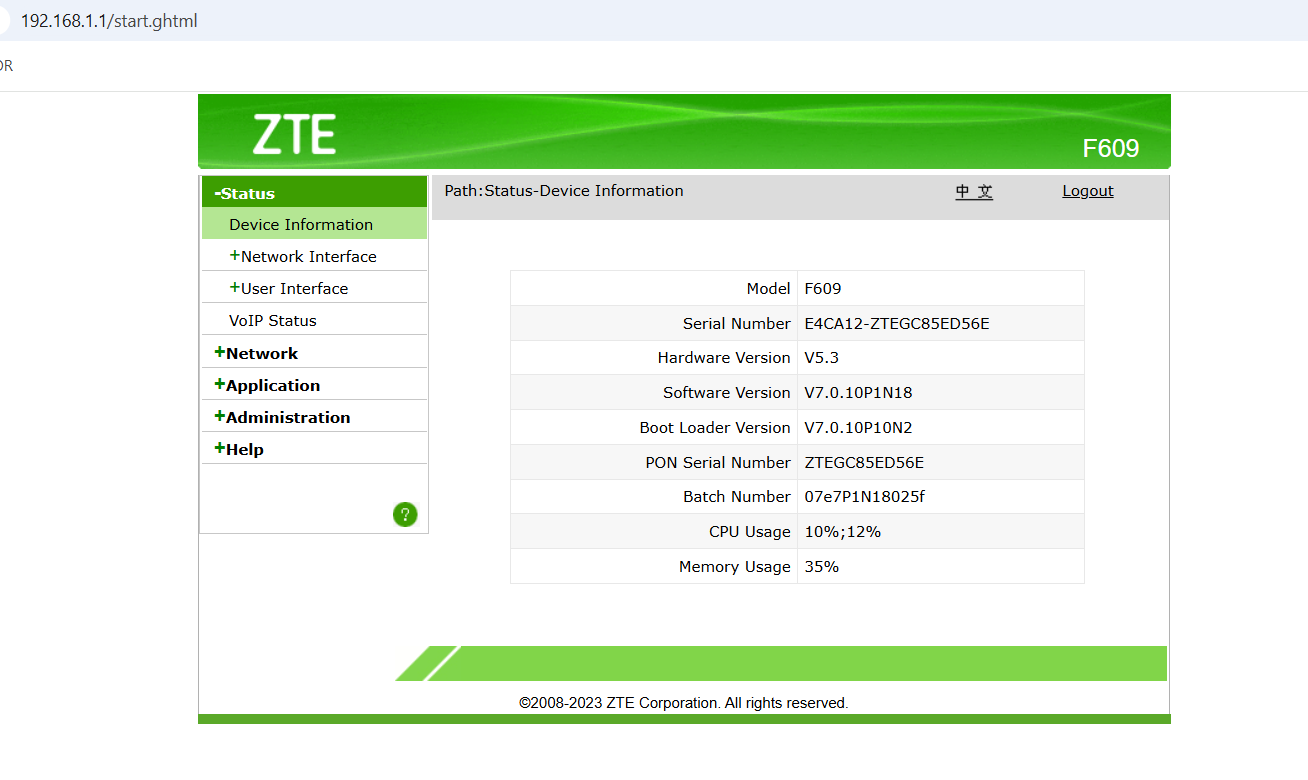The height and width of the screenshot is (780, 1308).
Task: Click the ZTE logo in the banner
Action: coord(294,135)
